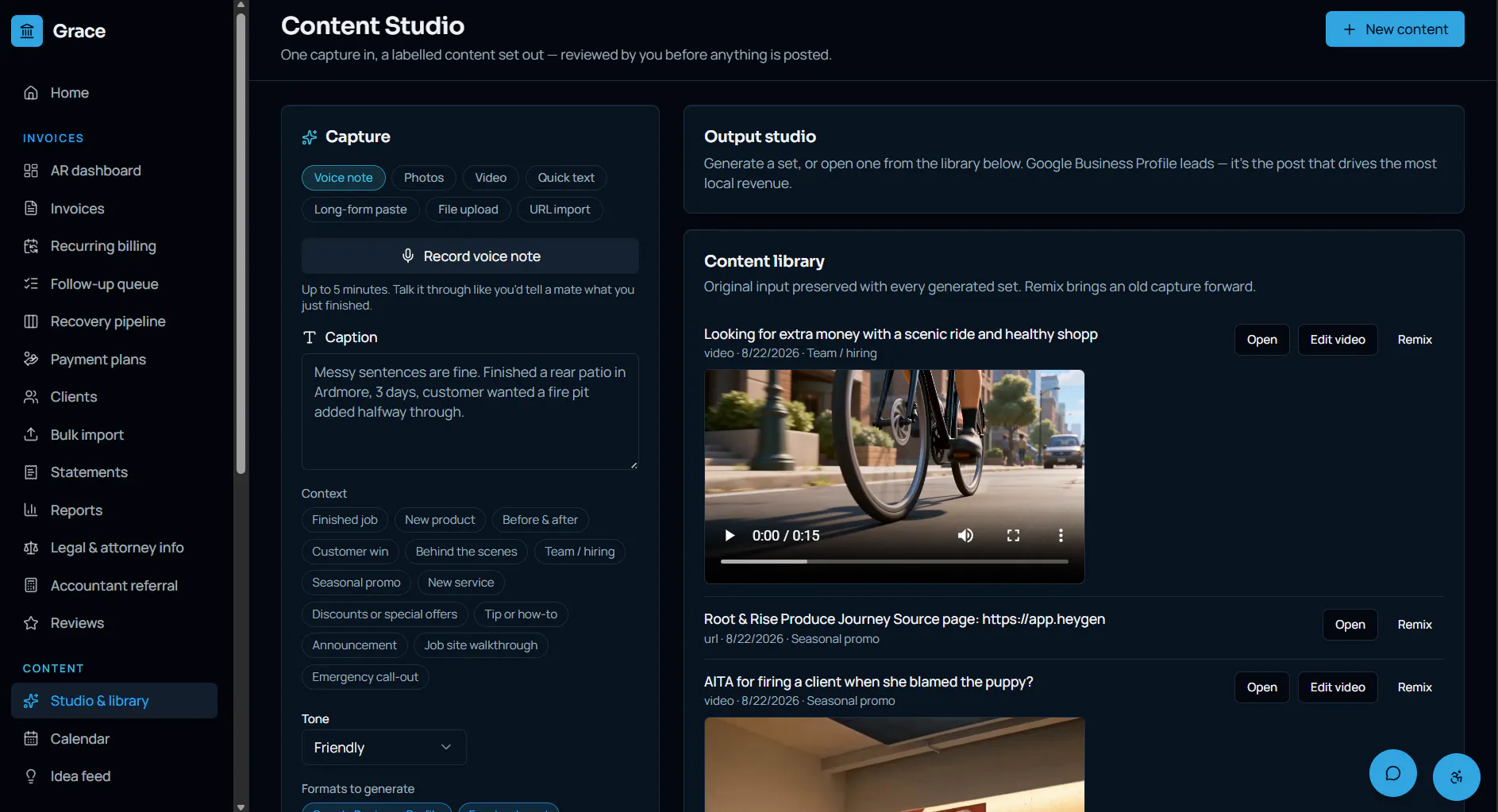Click the Statements icon in sidebar

(31, 472)
